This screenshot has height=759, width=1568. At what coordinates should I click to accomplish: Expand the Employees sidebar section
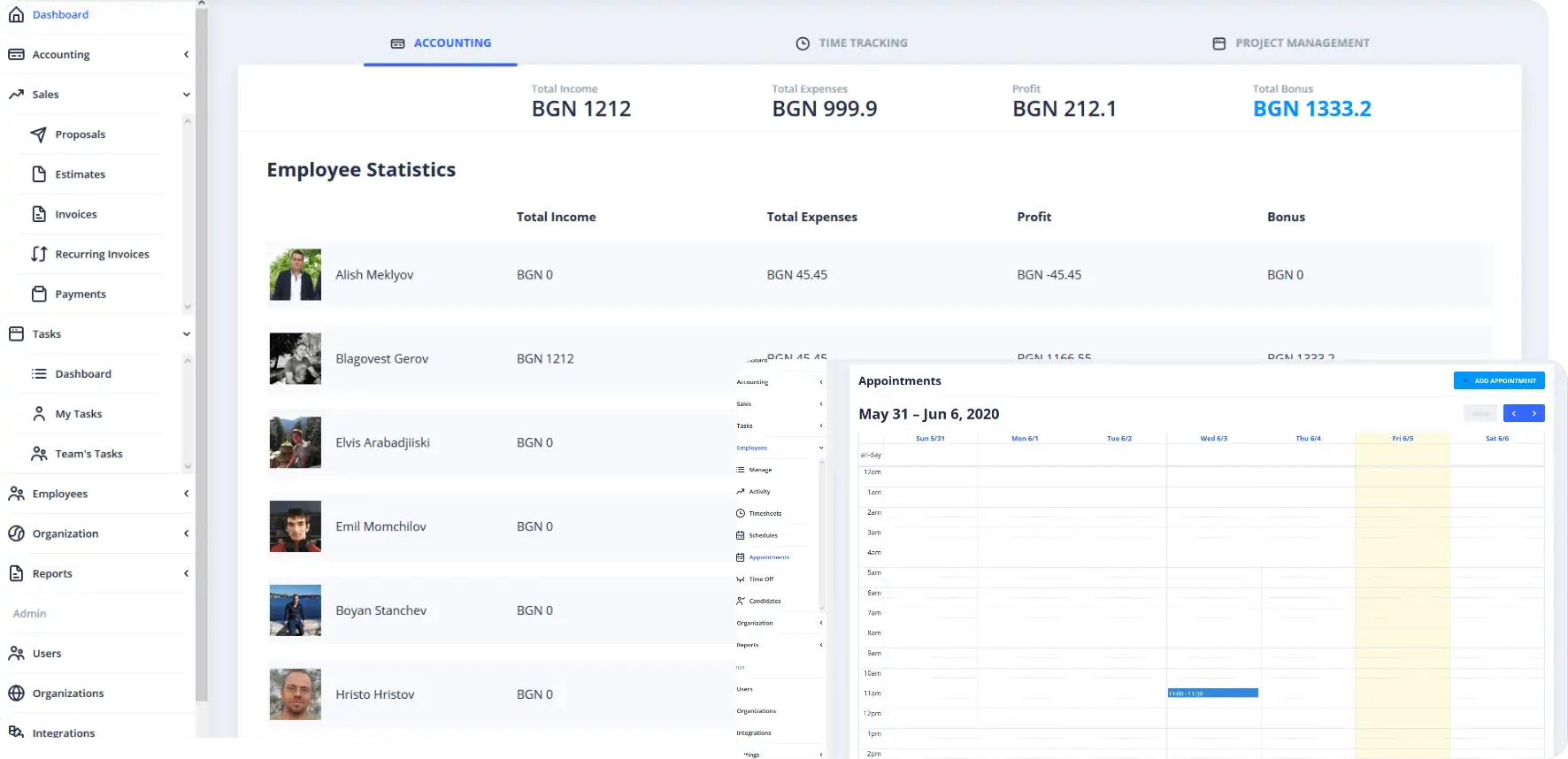(186, 494)
